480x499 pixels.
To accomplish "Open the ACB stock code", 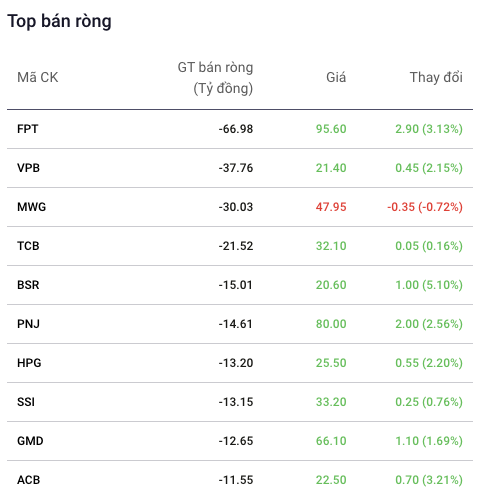I will 28,480.
